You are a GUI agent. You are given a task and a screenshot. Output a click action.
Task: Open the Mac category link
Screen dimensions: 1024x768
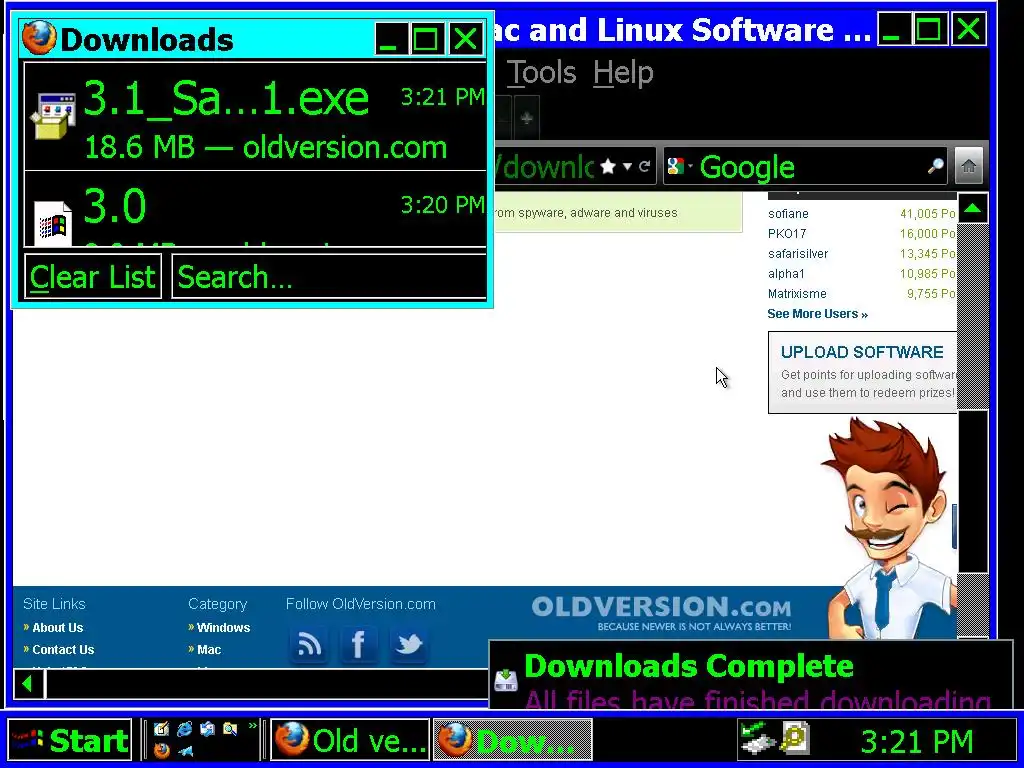tap(209, 650)
